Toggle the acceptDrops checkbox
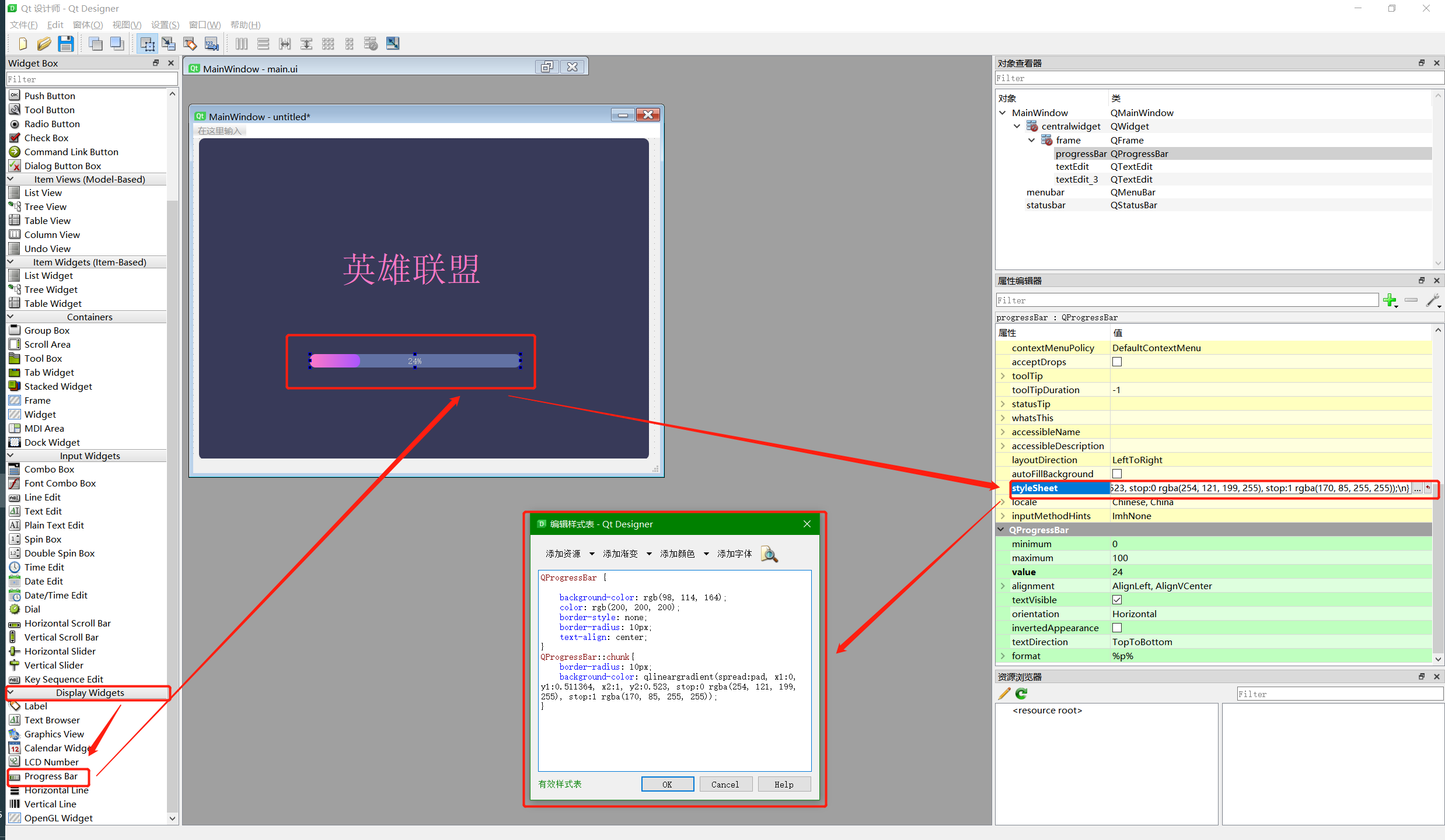The image size is (1445, 840). [1117, 362]
